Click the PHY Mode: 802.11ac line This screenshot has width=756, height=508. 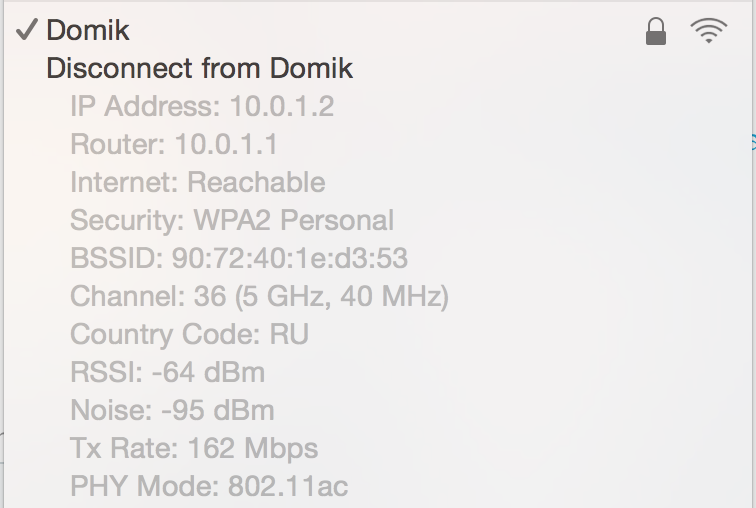pyautogui.click(x=209, y=486)
